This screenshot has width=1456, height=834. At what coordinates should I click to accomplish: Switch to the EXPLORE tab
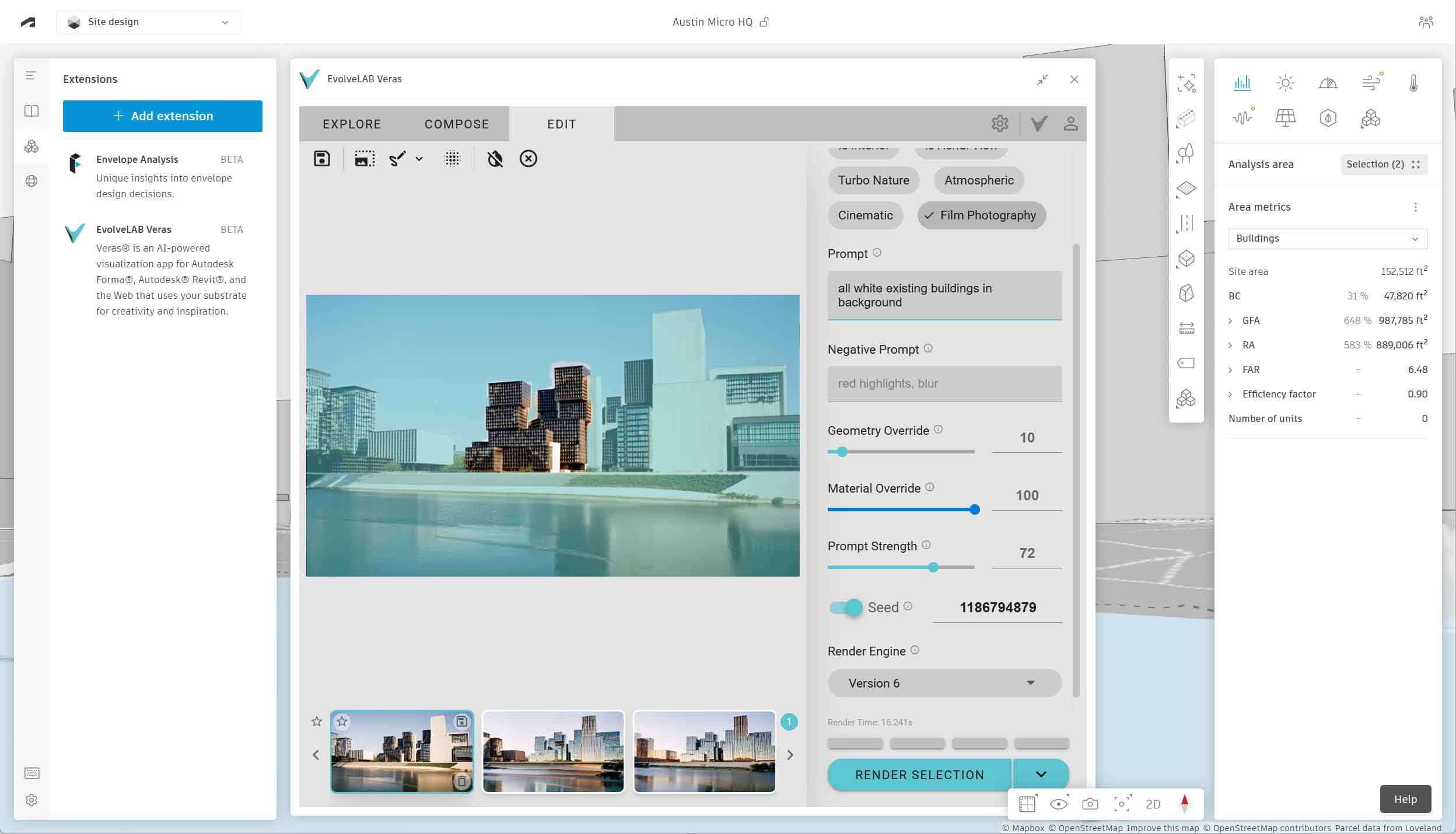(351, 123)
